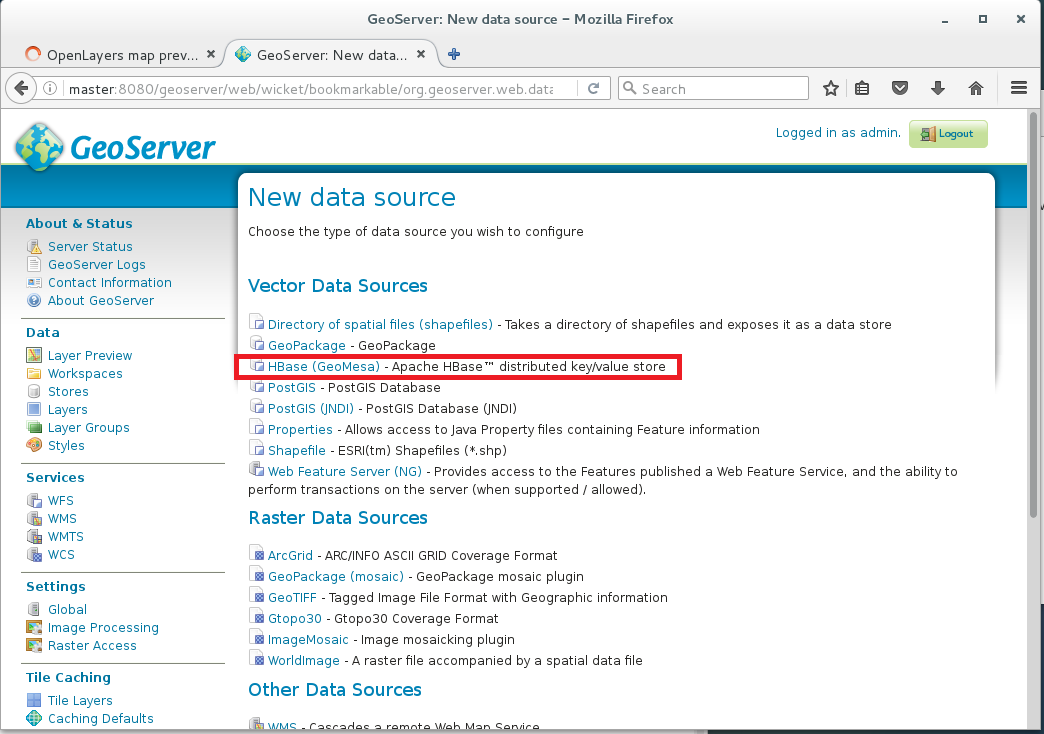Open the Caching Defaults sidebar link

(101, 719)
